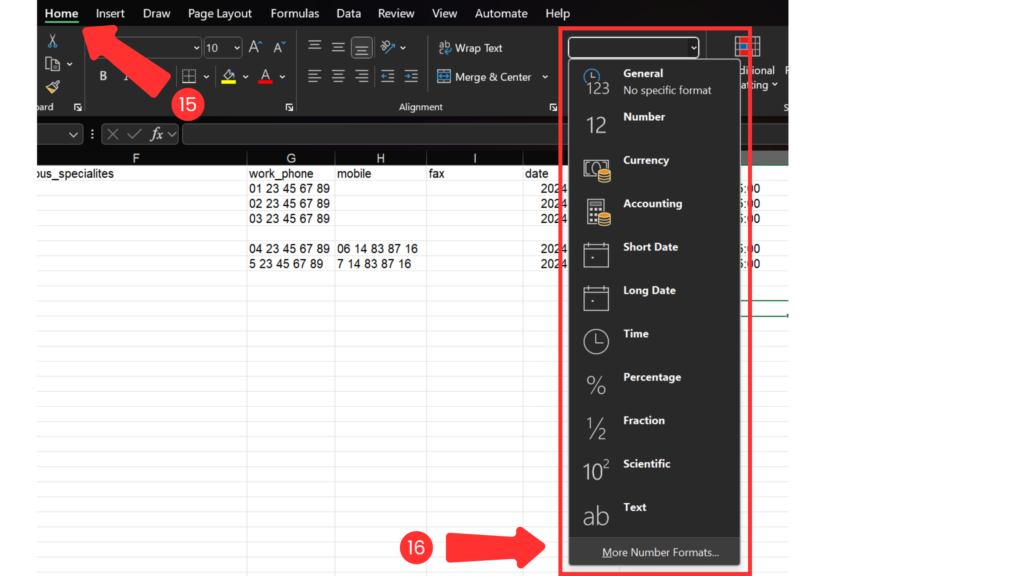Viewport: 1024px width, 576px height.
Task: Click the Cut scissors icon
Action: [52, 41]
